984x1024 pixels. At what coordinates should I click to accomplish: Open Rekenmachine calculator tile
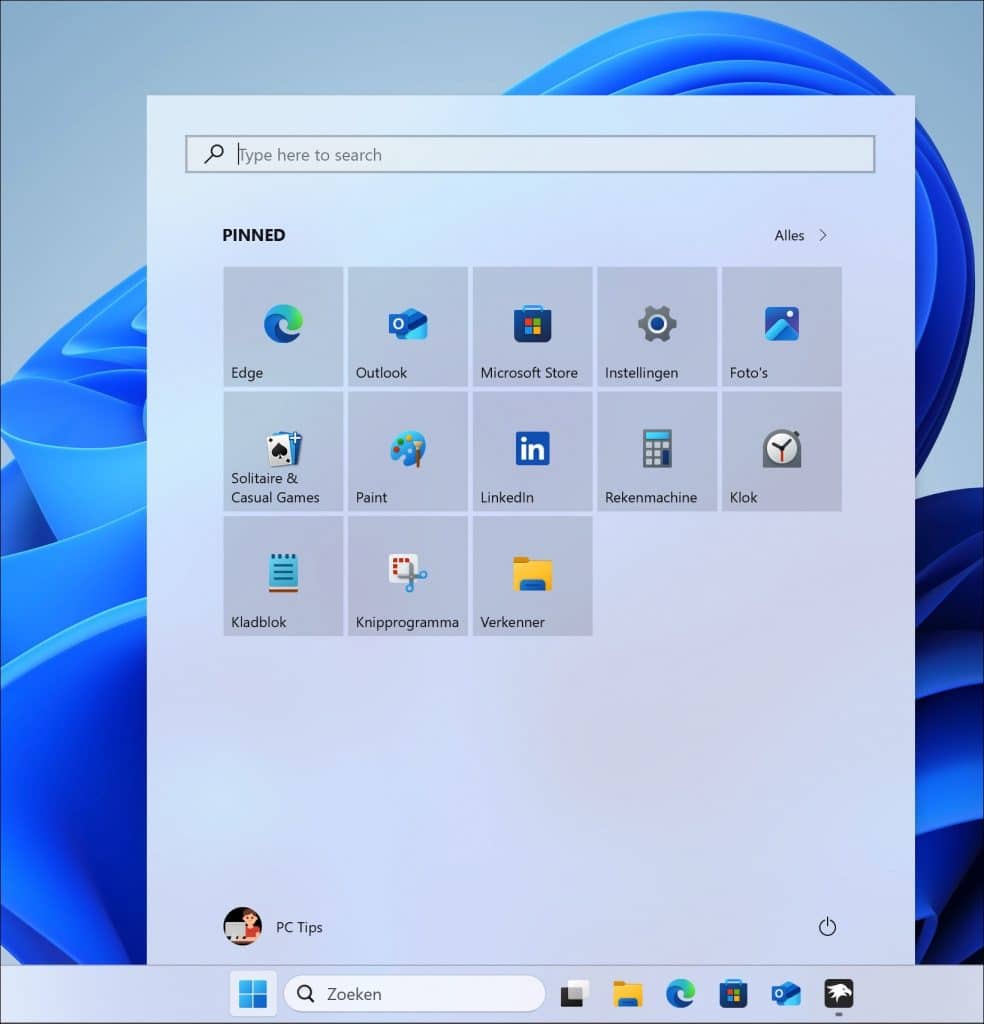(657, 451)
